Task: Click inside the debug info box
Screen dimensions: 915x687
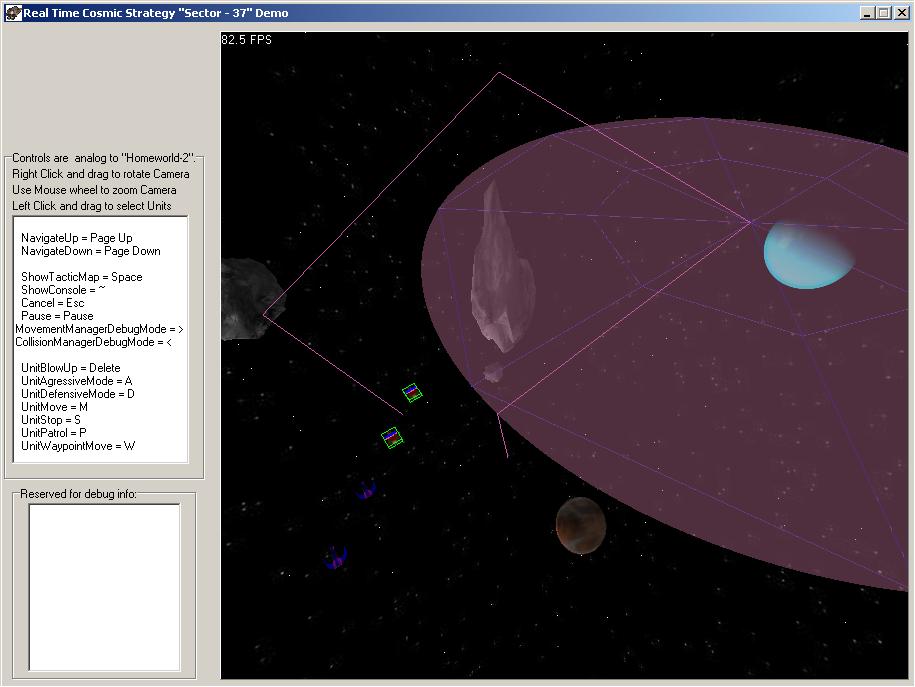Action: (104, 587)
